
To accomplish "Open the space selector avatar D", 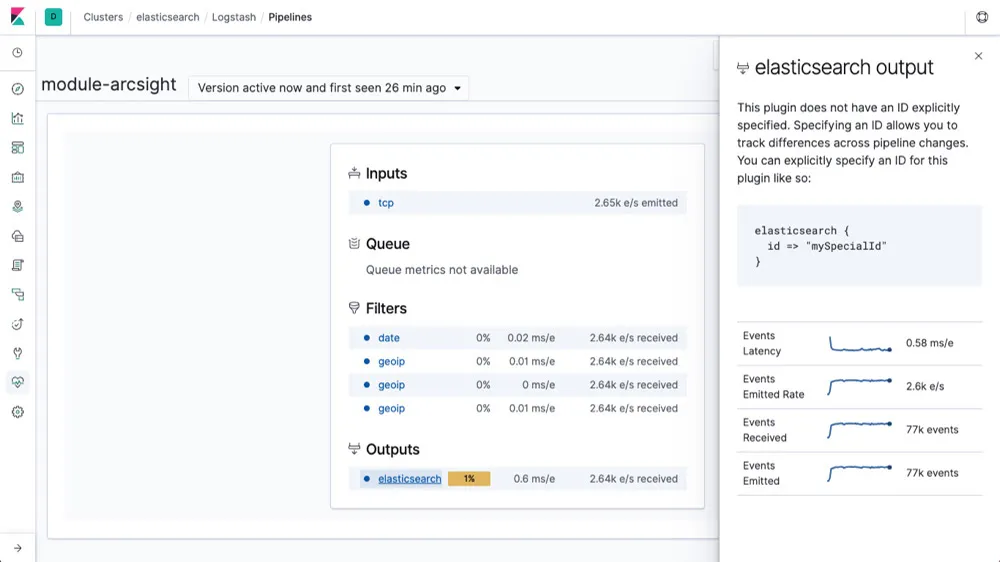I will pyautogui.click(x=53, y=17).
